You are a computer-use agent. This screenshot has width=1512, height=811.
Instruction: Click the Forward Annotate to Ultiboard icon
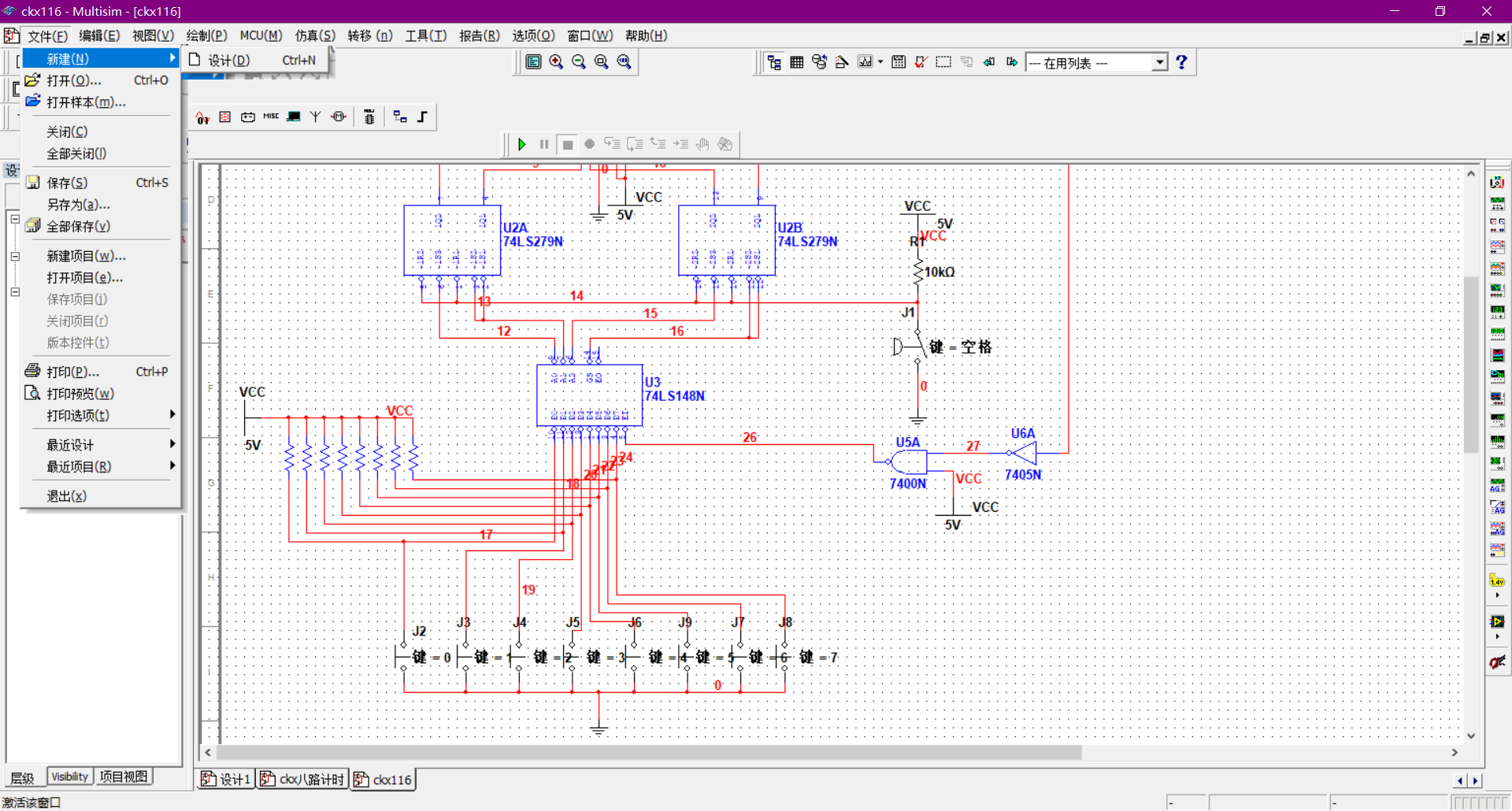click(1012, 62)
